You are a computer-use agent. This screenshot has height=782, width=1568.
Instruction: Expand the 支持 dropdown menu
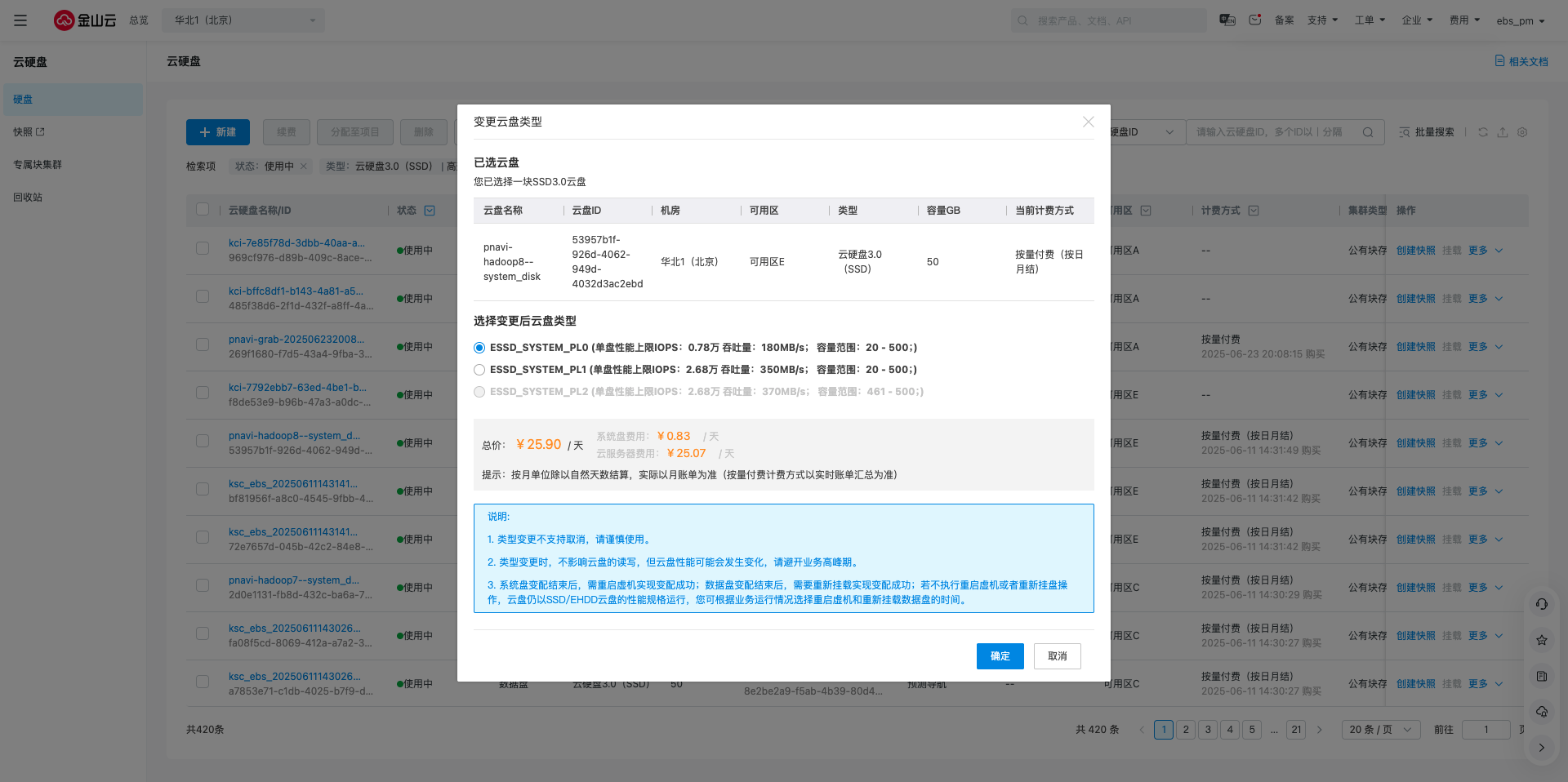pos(1323,20)
